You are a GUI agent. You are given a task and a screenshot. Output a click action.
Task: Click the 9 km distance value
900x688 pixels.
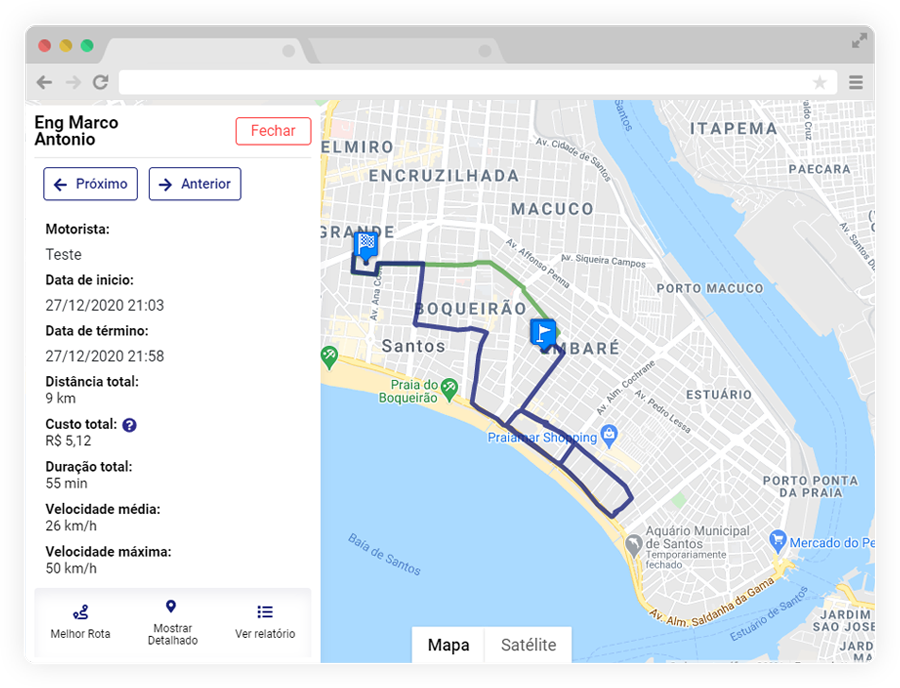pyautogui.click(x=61, y=398)
